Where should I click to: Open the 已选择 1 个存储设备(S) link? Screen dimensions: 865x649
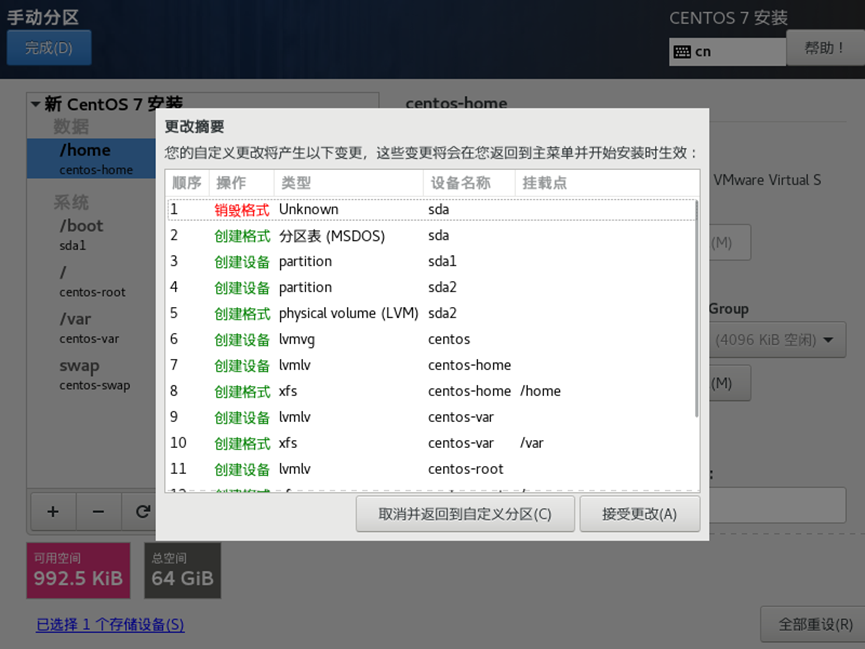pos(110,625)
